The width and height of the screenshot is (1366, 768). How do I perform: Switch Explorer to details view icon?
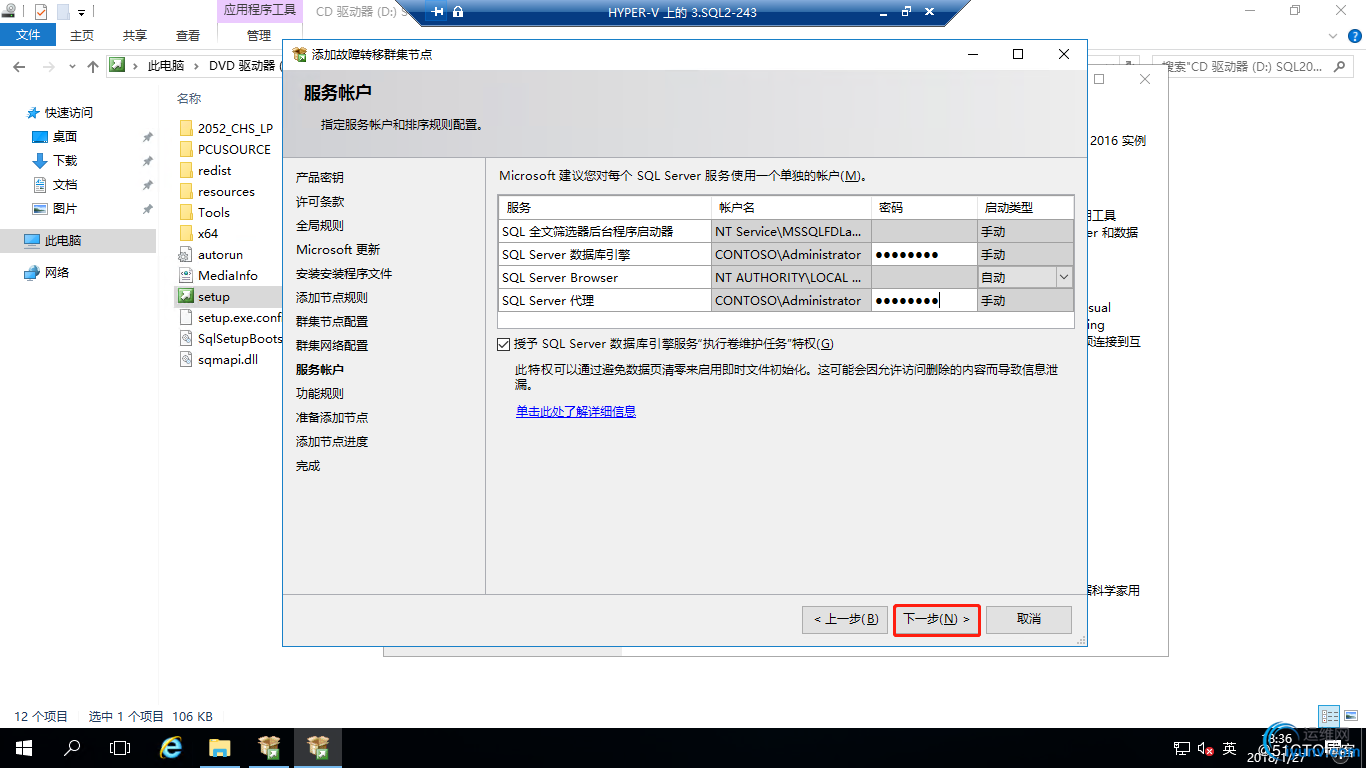tap(1329, 716)
